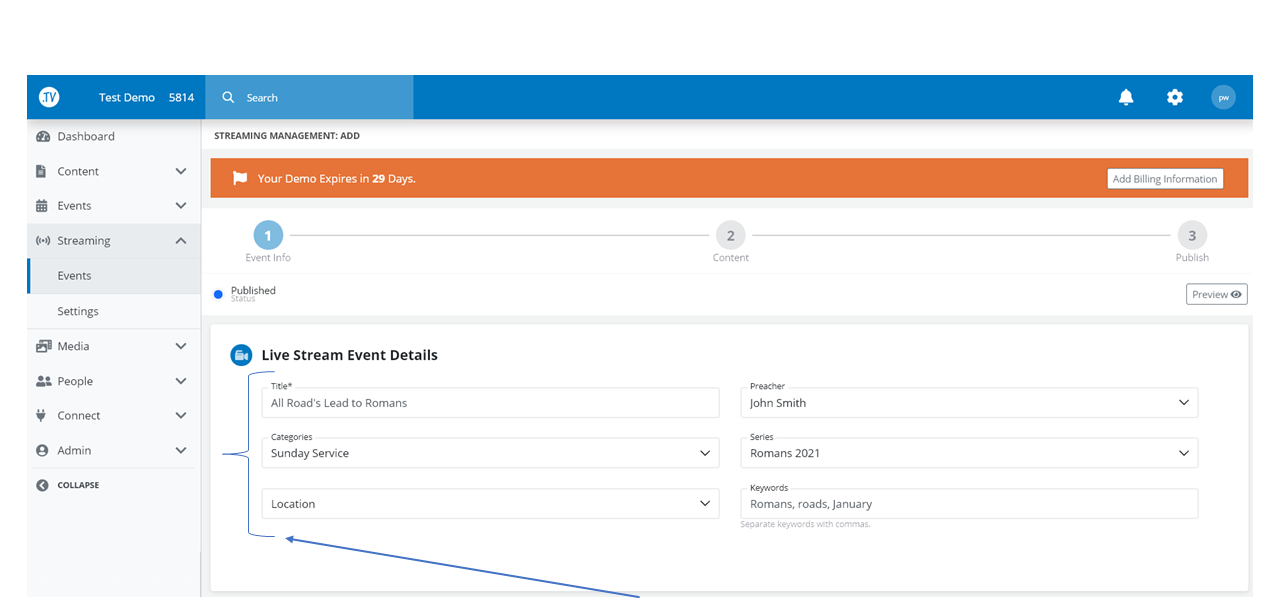Open the settings gear icon
This screenshot has height=602, width=1280.
coord(1175,97)
